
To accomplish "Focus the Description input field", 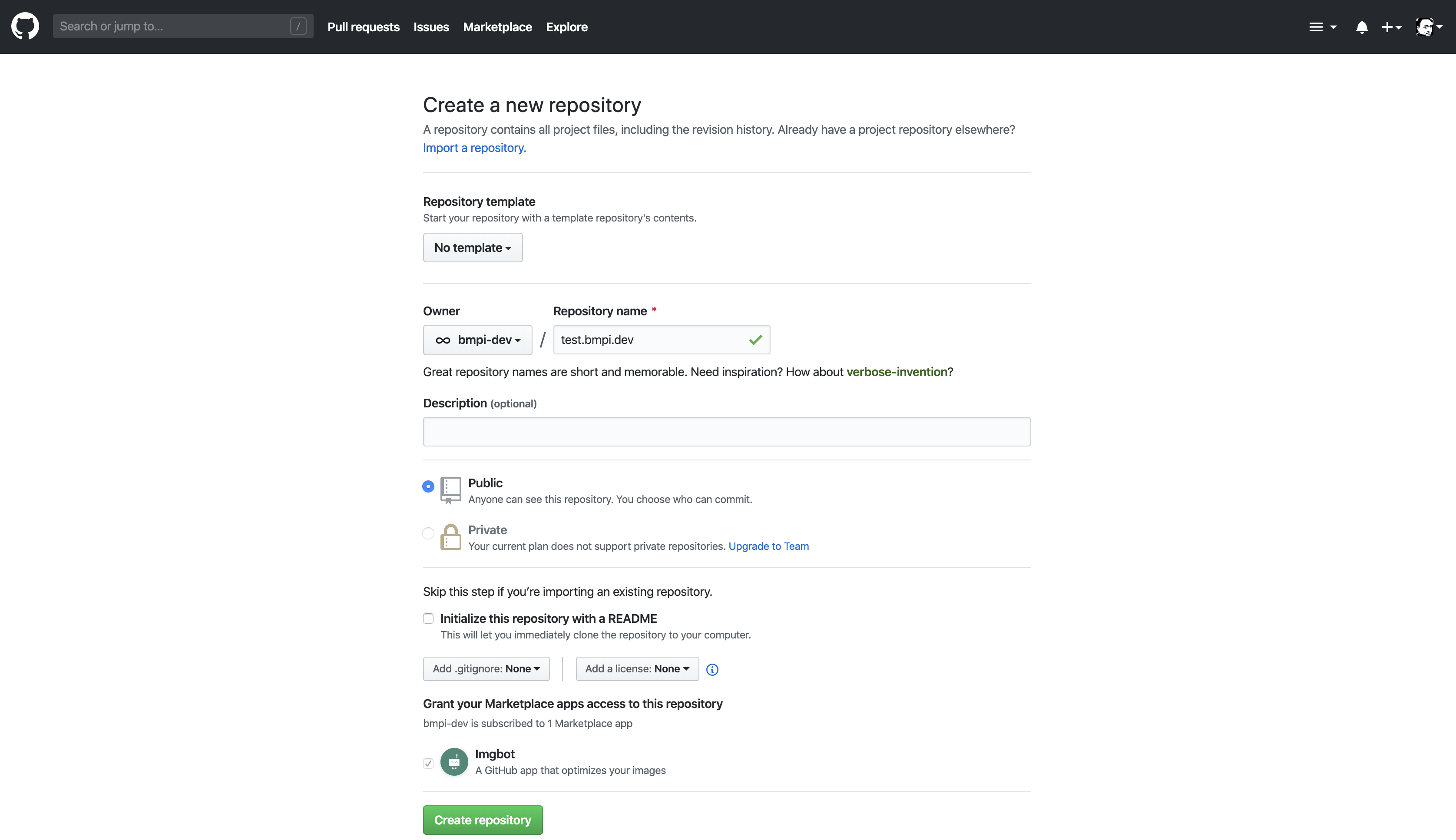I will (x=726, y=432).
